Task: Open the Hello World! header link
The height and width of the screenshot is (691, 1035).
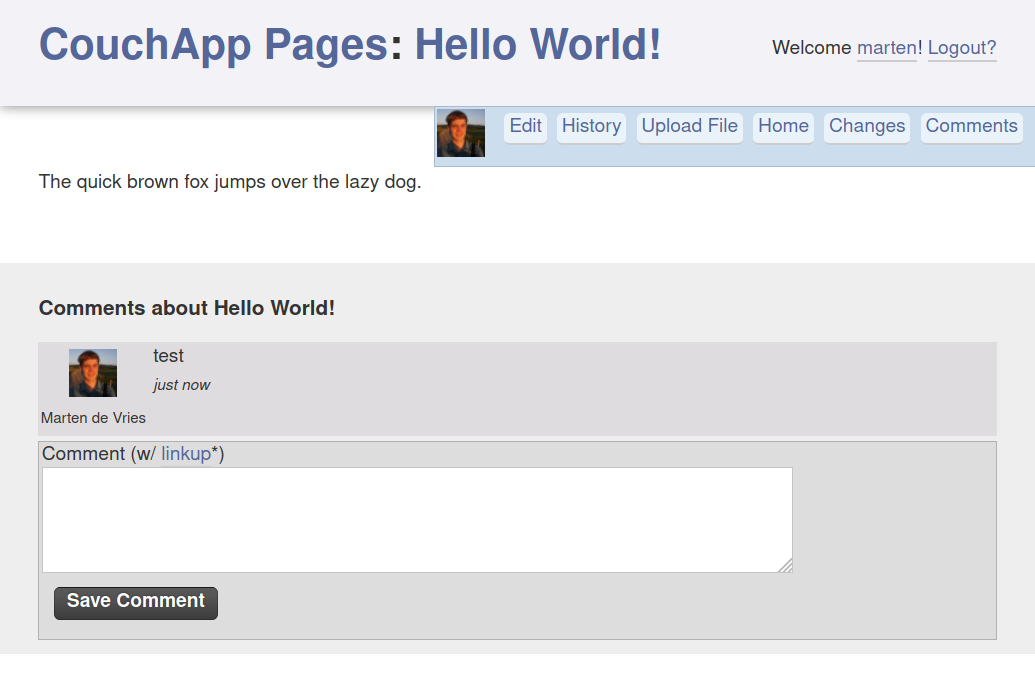Action: [537, 44]
